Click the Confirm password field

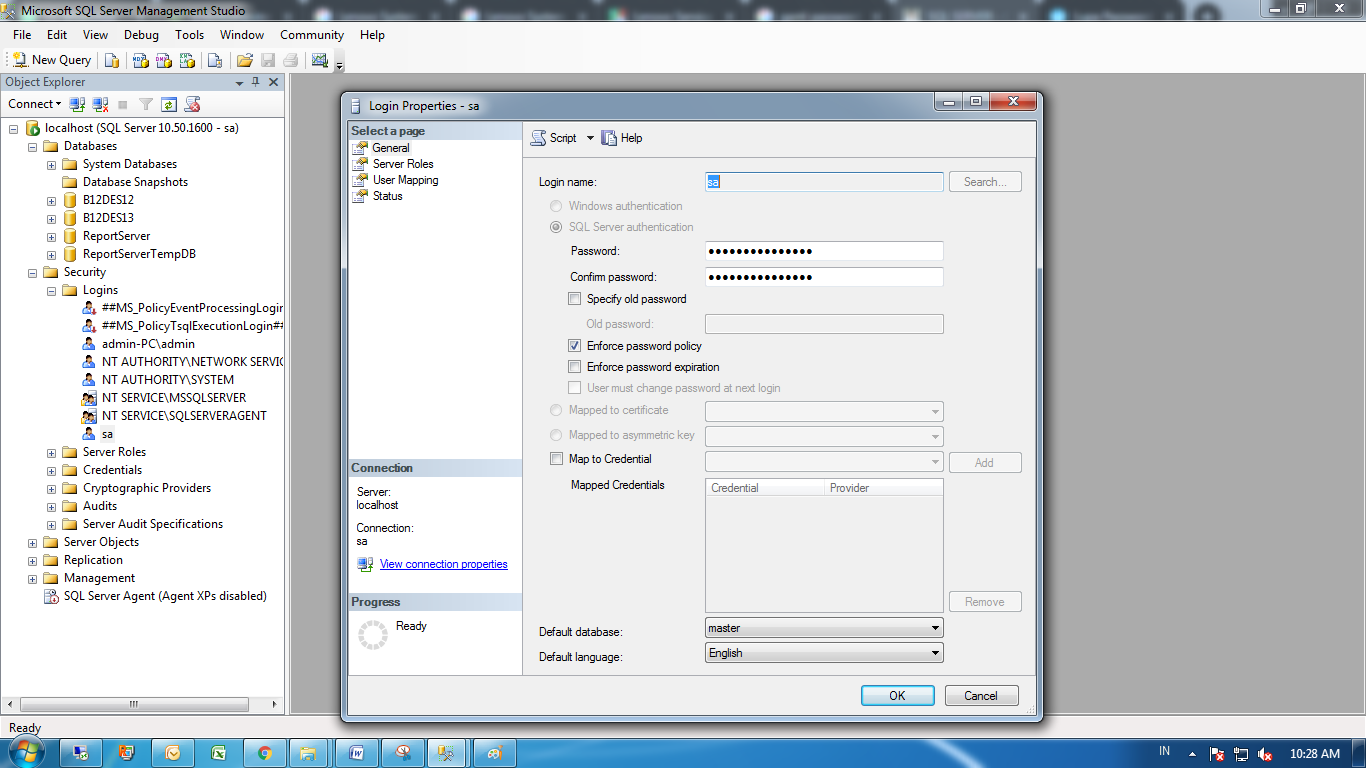click(824, 277)
